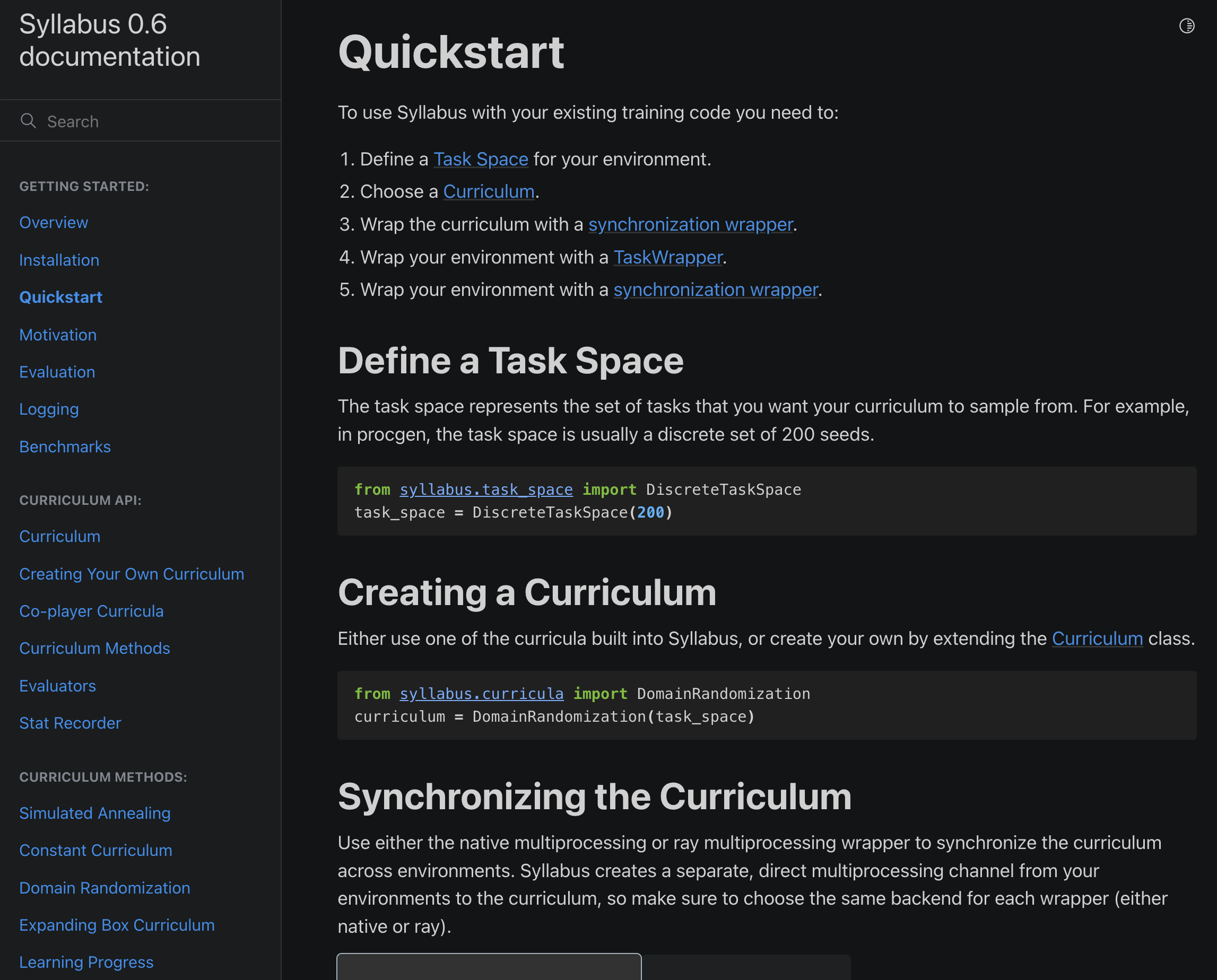1217x980 pixels.
Task: Open the Overview page in the sidebar
Action: 54,222
